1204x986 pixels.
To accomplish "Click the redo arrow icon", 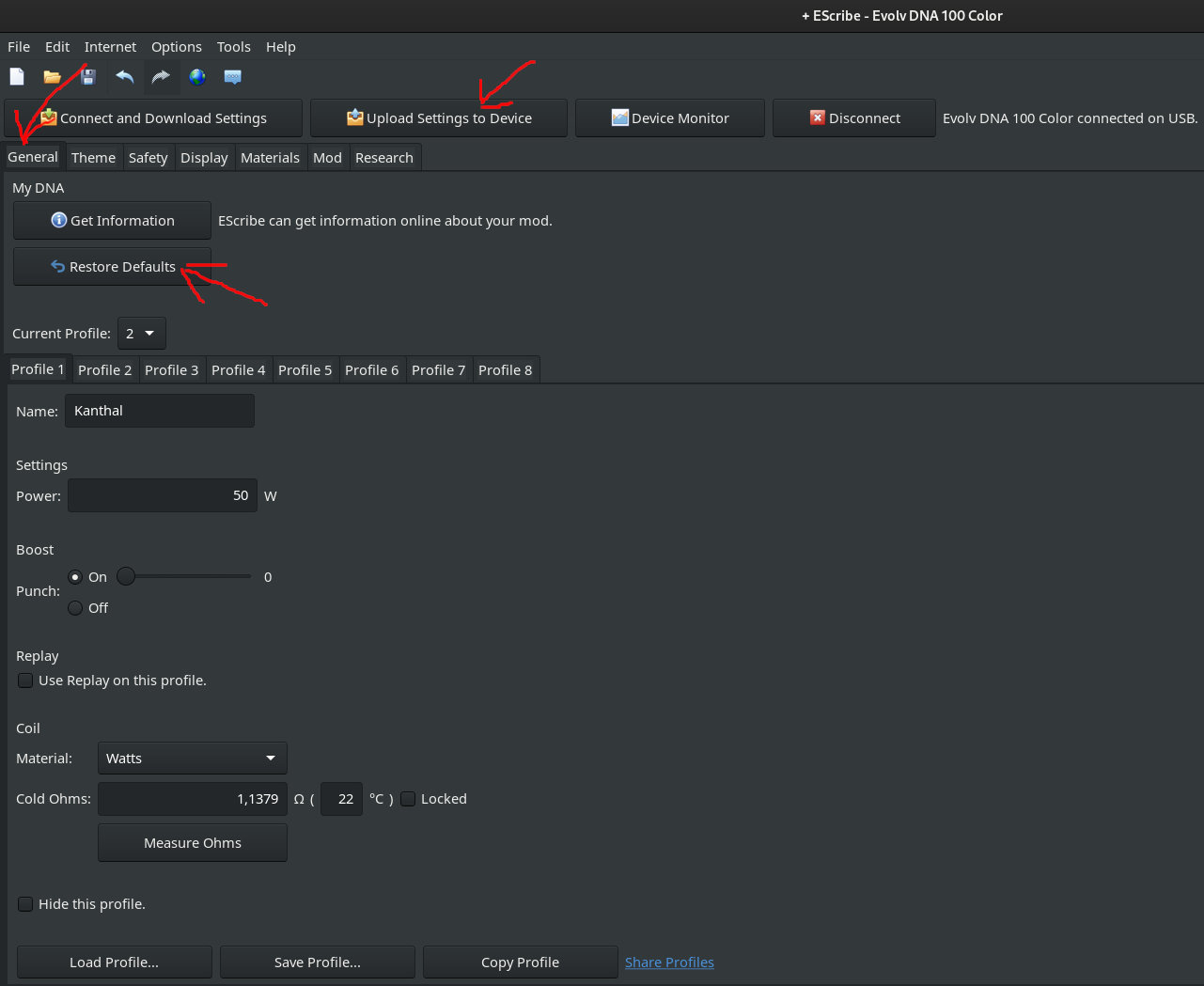I will click(161, 77).
